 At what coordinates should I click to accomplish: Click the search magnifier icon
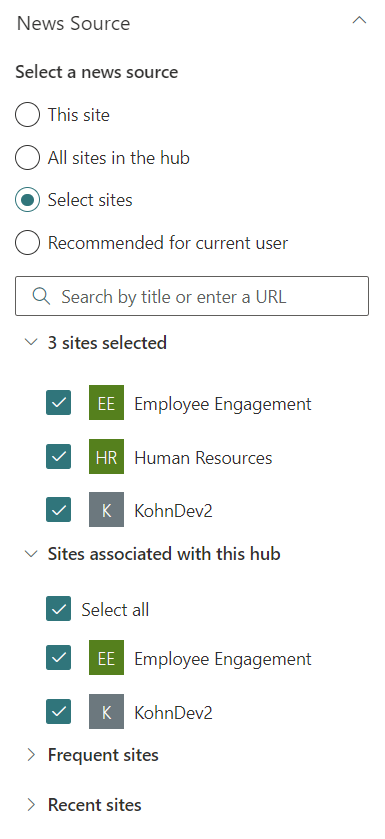[41, 296]
